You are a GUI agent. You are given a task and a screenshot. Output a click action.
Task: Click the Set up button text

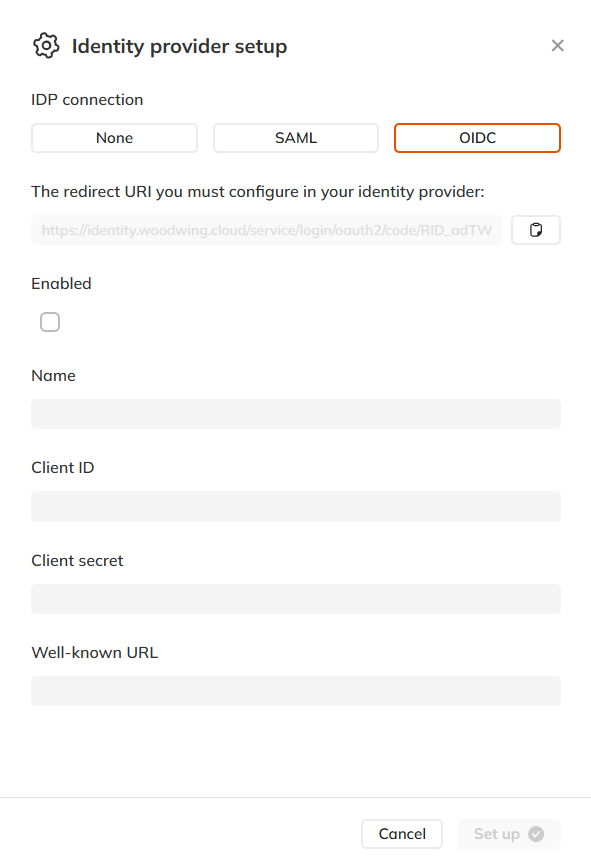pos(497,834)
